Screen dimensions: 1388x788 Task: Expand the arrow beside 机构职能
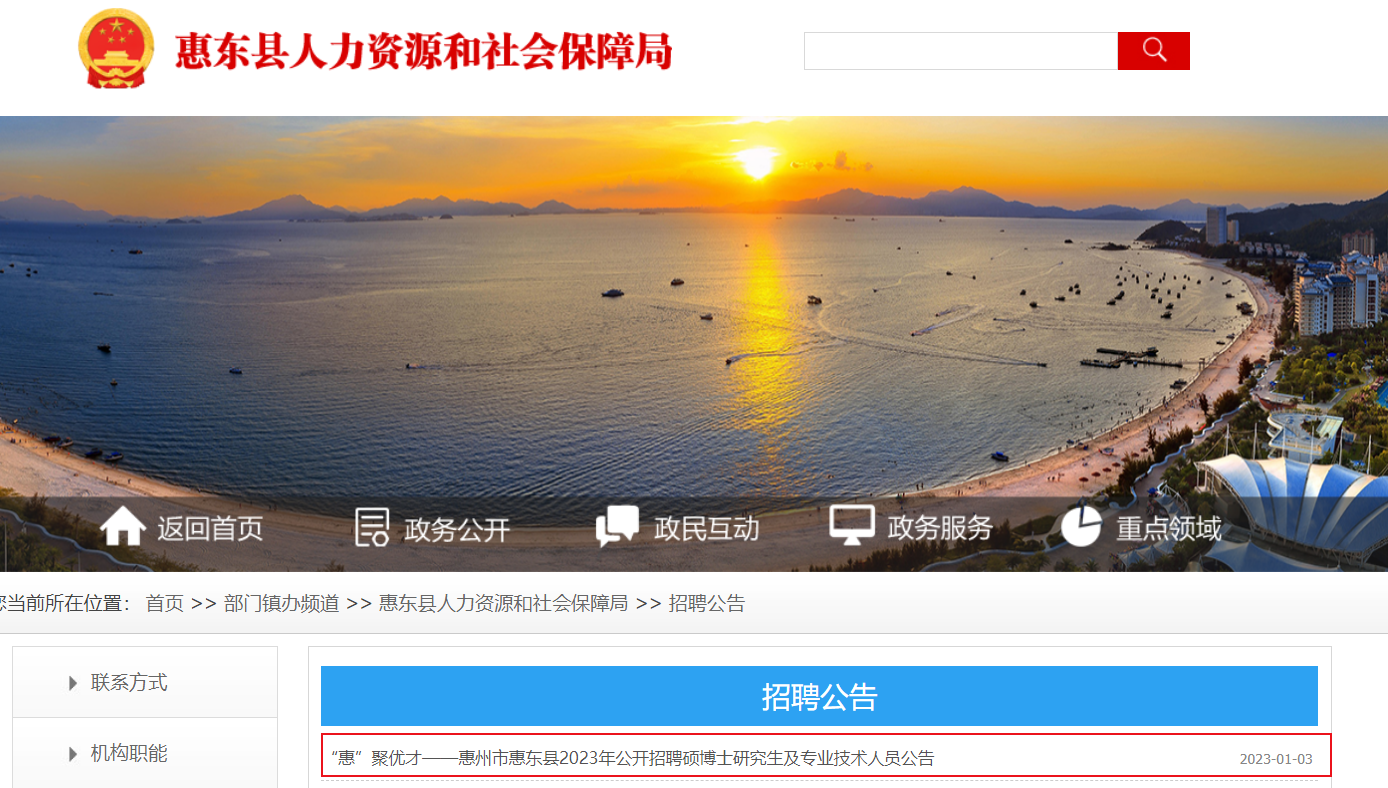[x=73, y=754]
